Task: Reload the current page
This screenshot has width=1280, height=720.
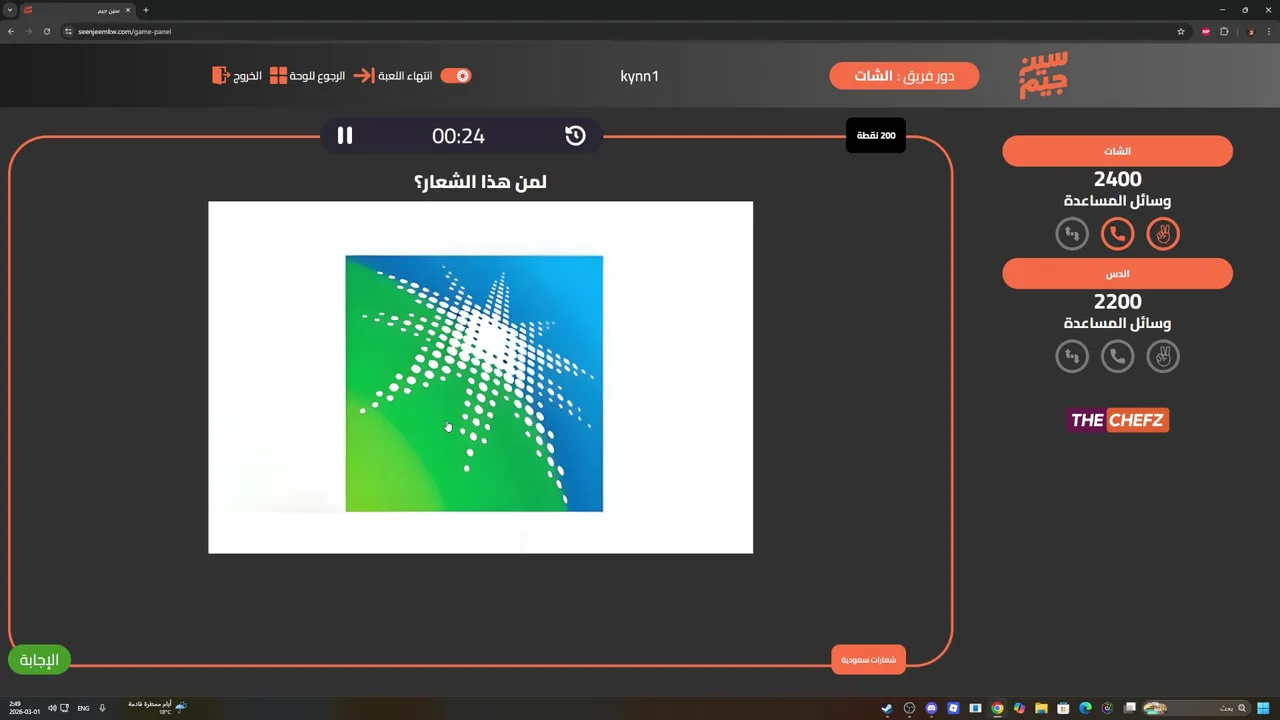Action: click(x=46, y=31)
